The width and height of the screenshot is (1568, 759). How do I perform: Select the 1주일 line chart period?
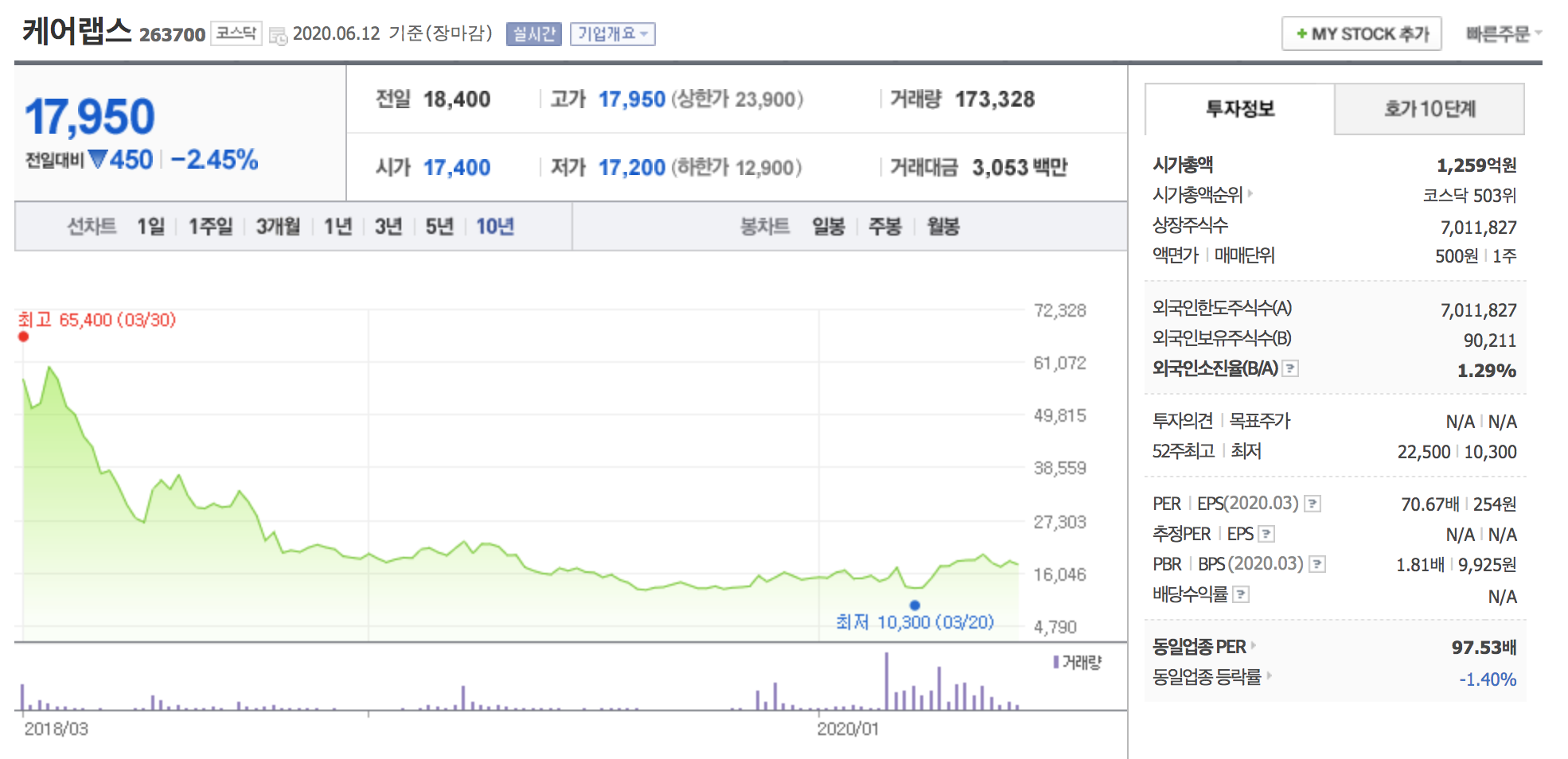point(211,227)
